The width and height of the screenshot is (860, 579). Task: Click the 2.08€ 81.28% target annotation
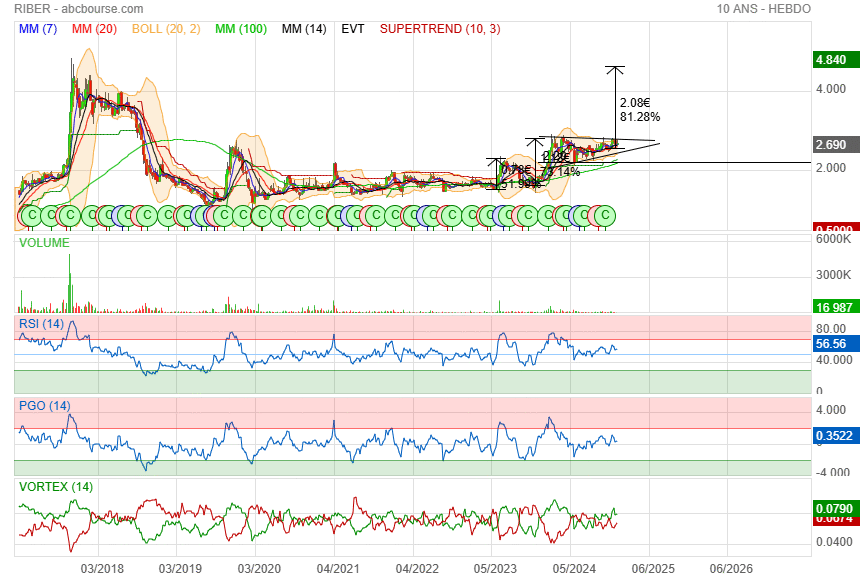pos(639,110)
